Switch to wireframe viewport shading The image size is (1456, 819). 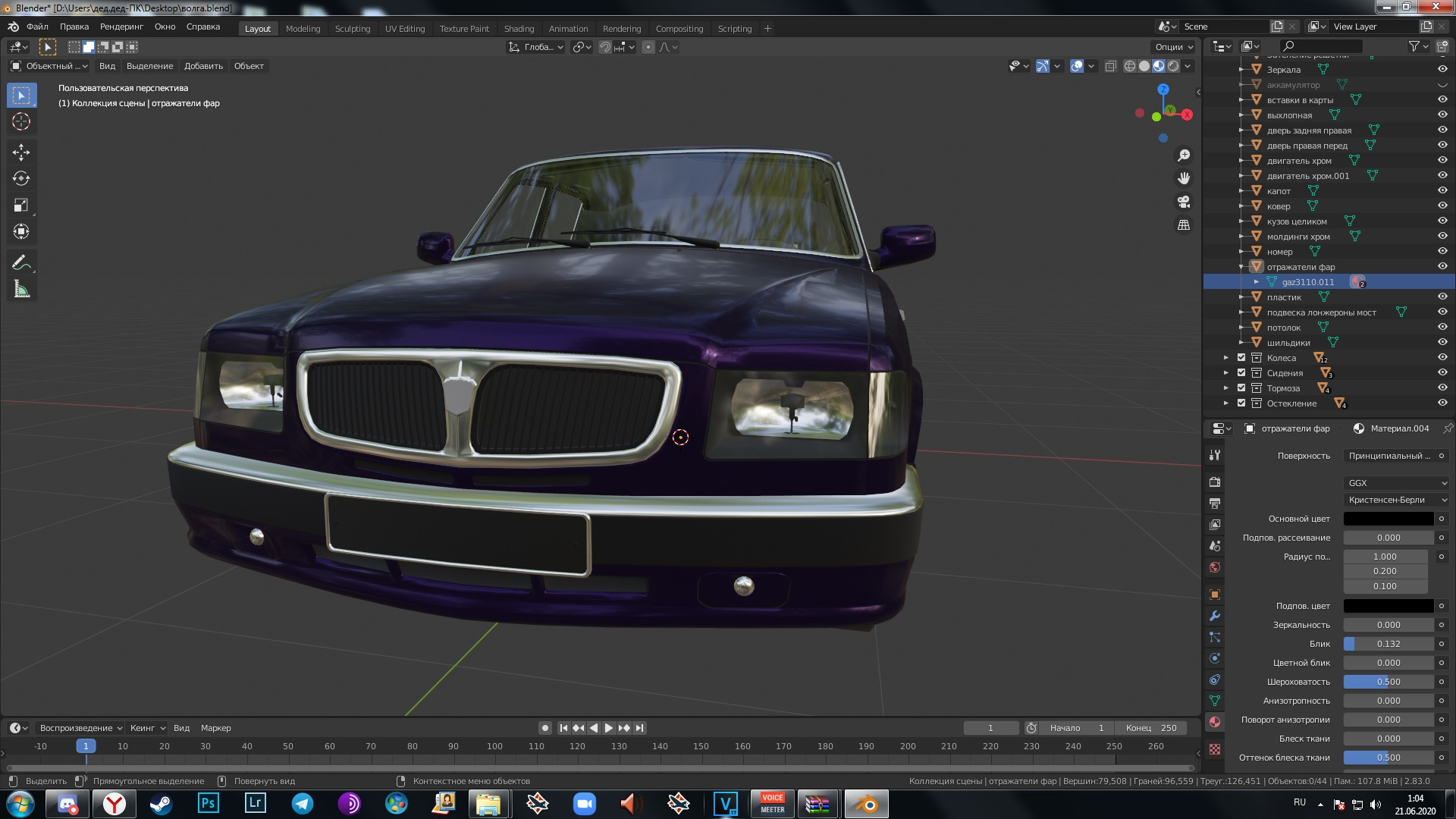coord(1130,67)
